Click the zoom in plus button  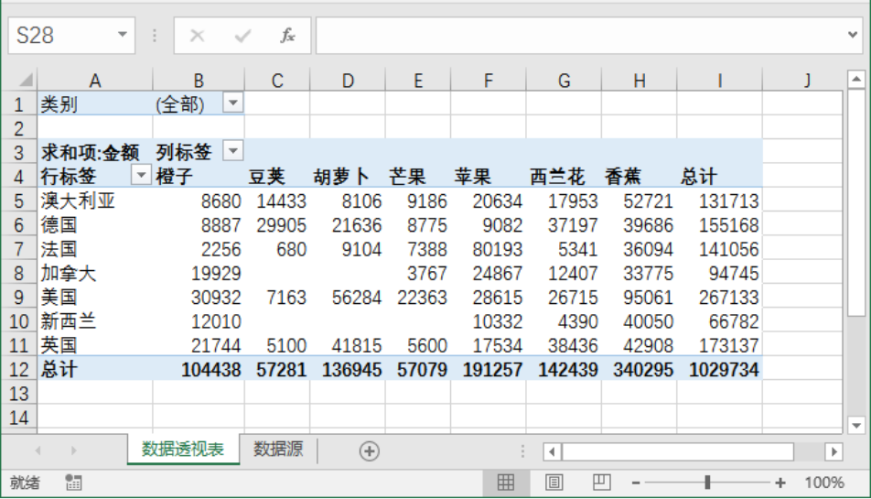point(780,482)
